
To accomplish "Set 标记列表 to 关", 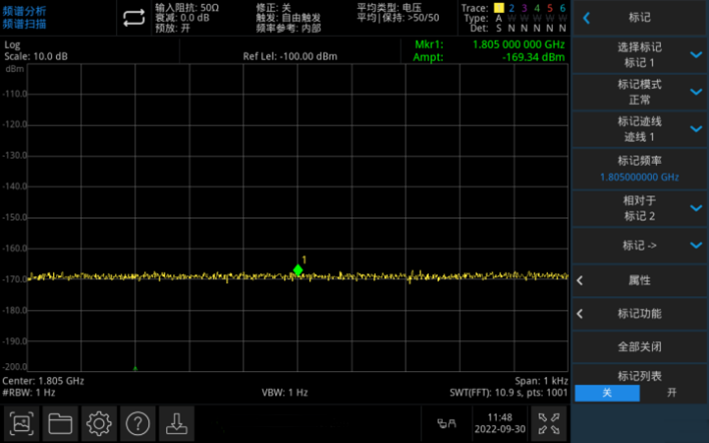I will point(607,393).
